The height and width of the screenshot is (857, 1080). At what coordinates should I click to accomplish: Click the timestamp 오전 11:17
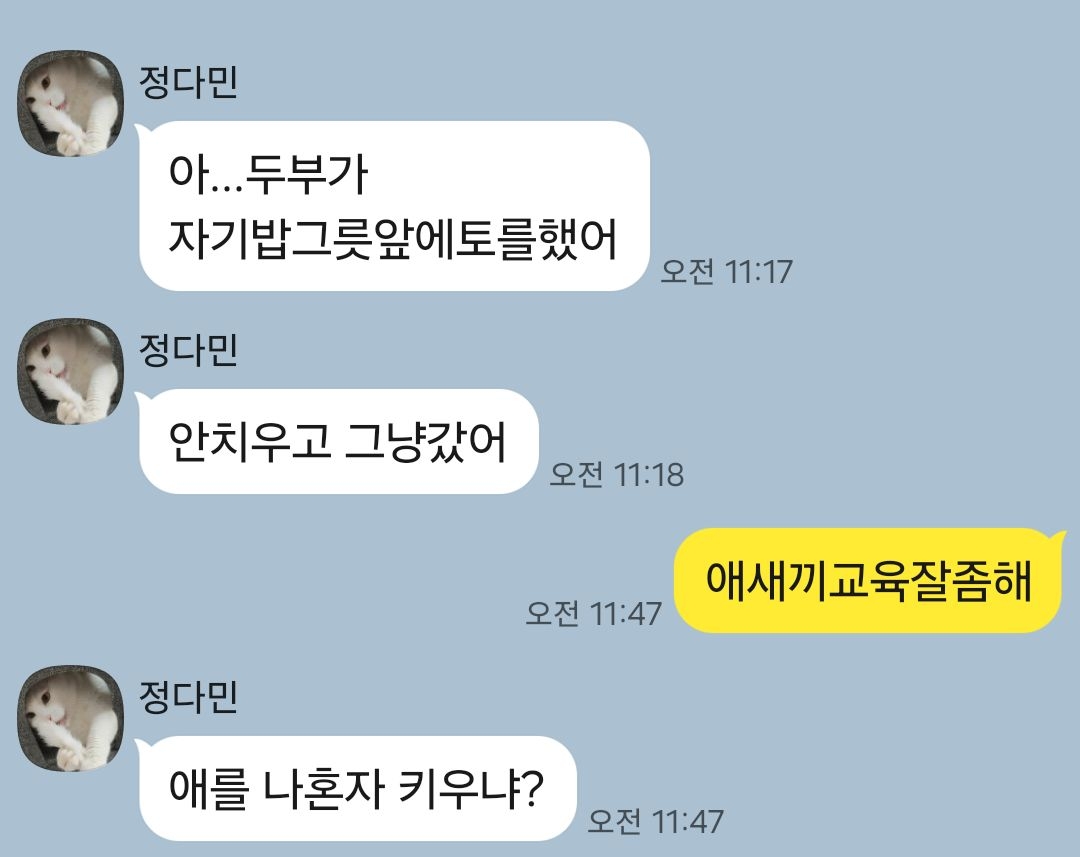click(x=727, y=271)
